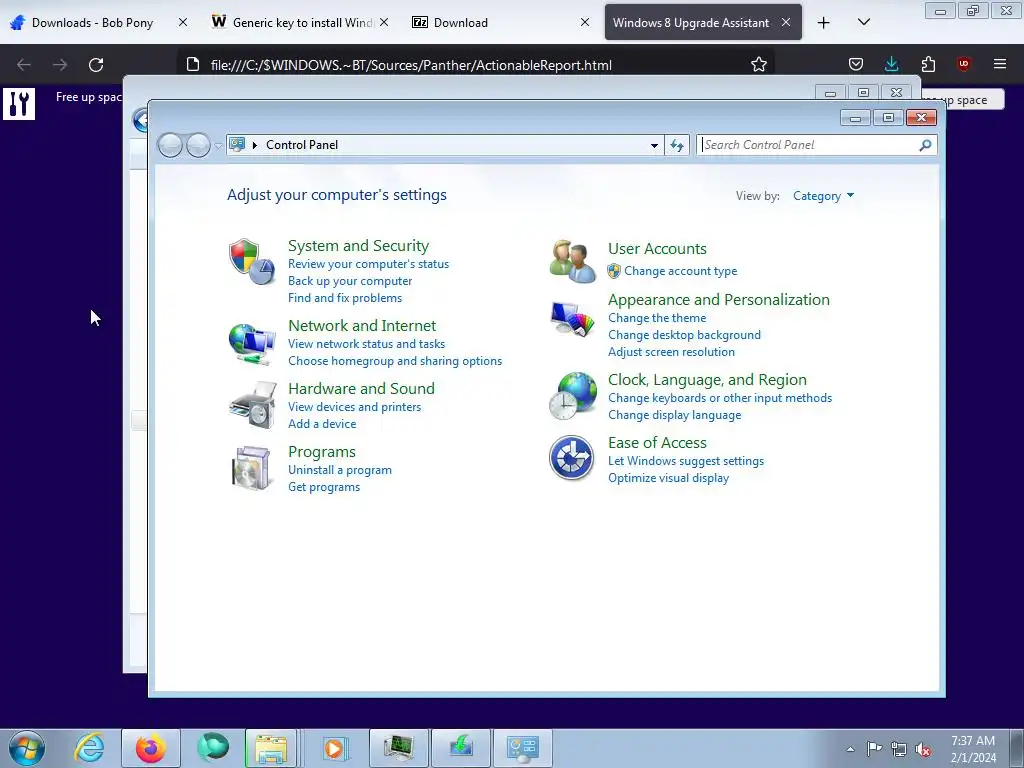Open Firefox extensions puzzle icon
This screenshot has height=768, width=1024.
928,64
